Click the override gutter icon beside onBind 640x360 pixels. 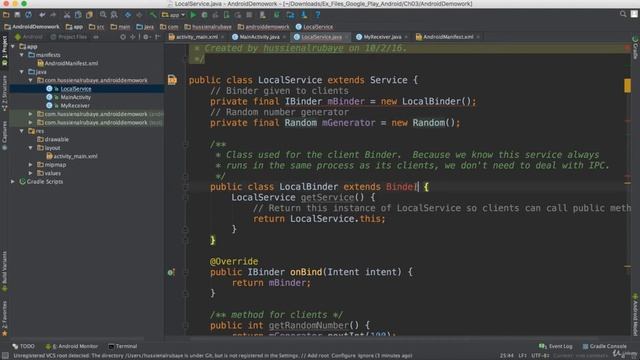tap(171, 272)
